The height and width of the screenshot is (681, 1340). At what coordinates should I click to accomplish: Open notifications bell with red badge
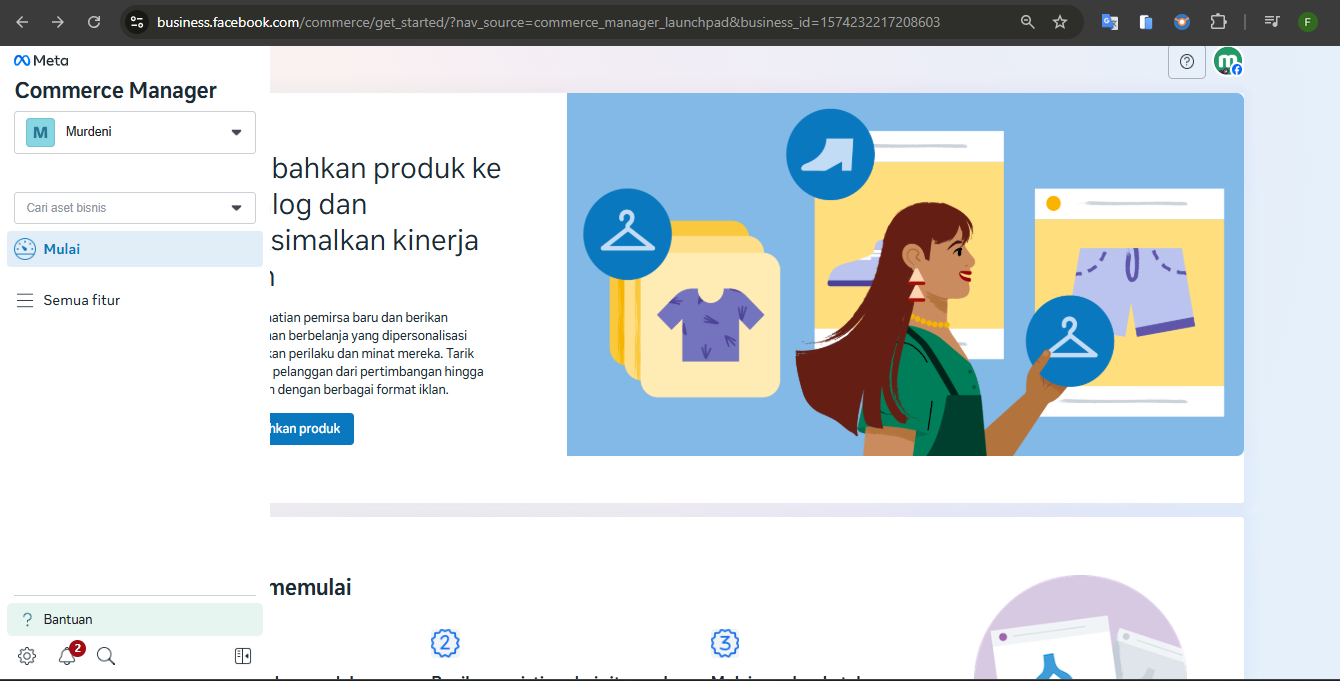point(67,656)
